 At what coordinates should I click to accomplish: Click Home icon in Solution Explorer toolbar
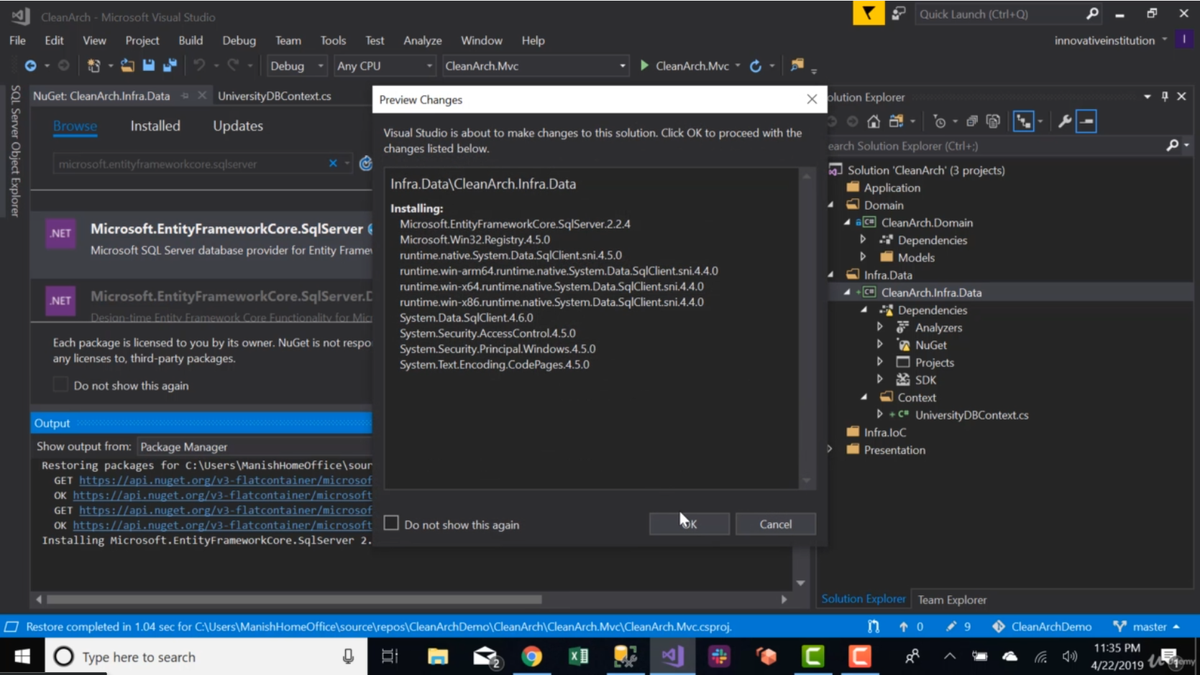pos(874,122)
